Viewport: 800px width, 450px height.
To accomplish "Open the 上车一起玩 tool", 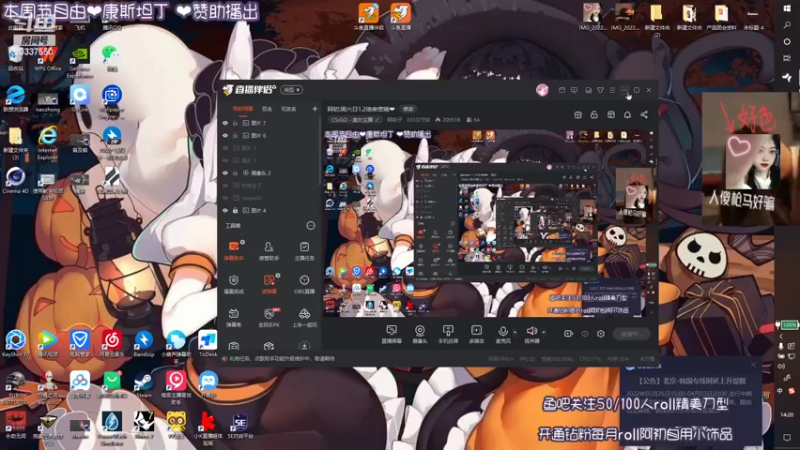I will click(304, 317).
